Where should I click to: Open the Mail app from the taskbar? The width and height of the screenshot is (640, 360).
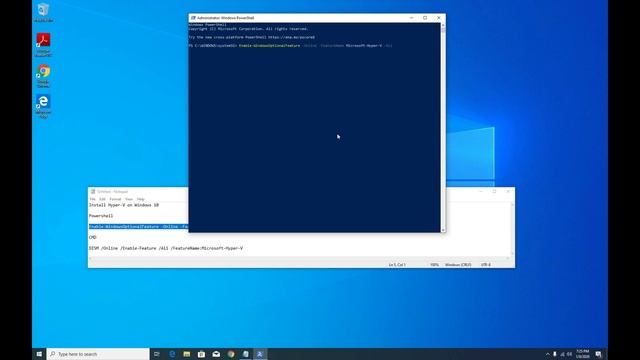coord(216,354)
